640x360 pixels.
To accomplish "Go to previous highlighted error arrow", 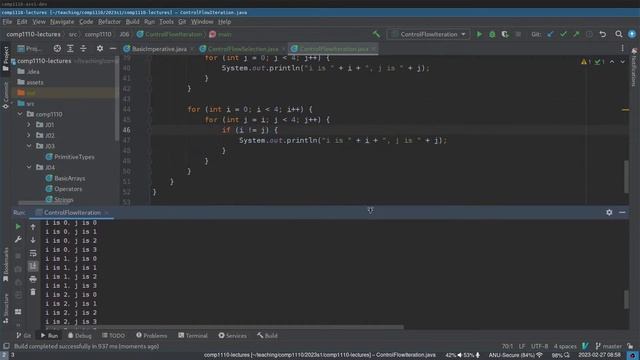I will pyautogui.click(x=612, y=62).
